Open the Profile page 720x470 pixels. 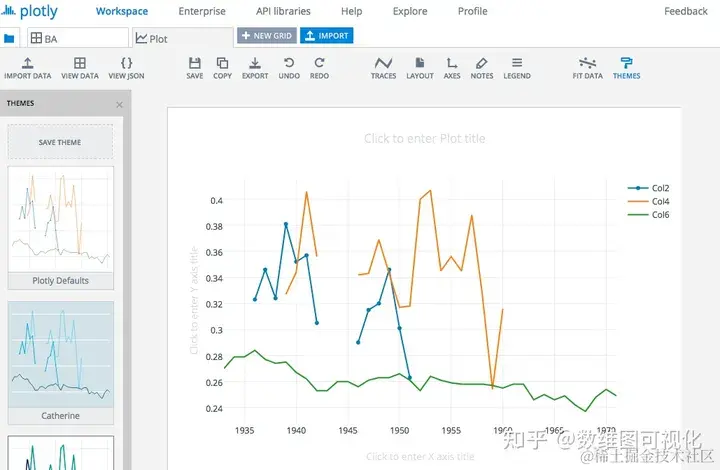472,11
